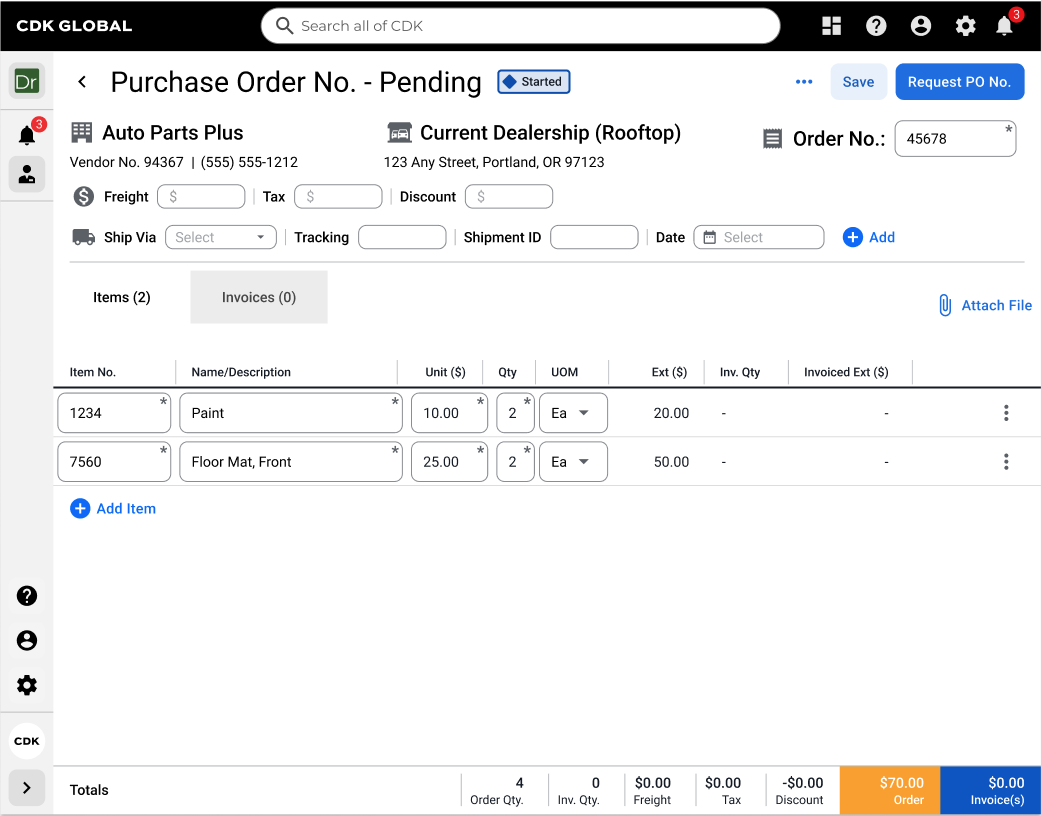1041x816 pixels.
Task: Click the CDK apps grid icon
Action: click(831, 25)
